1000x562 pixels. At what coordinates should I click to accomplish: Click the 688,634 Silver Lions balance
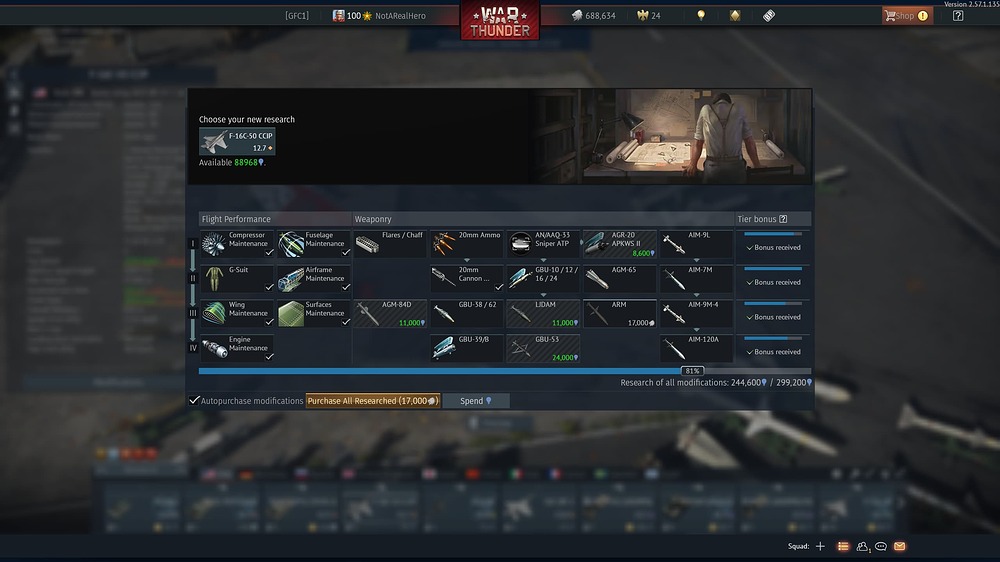[x=594, y=16]
